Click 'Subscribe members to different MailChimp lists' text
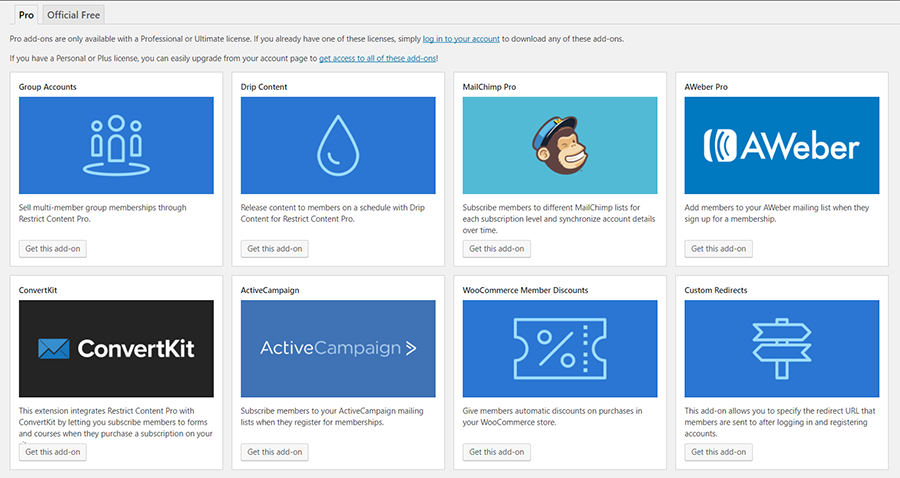Image resolution: width=900 pixels, height=478 pixels. tap(559, 219)
